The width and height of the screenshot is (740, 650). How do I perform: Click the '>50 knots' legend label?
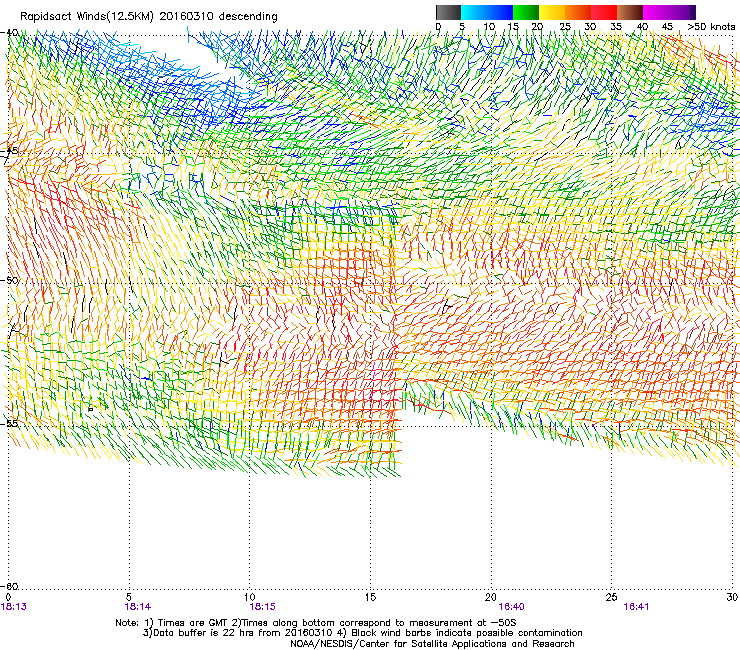(x=711, y=27)
